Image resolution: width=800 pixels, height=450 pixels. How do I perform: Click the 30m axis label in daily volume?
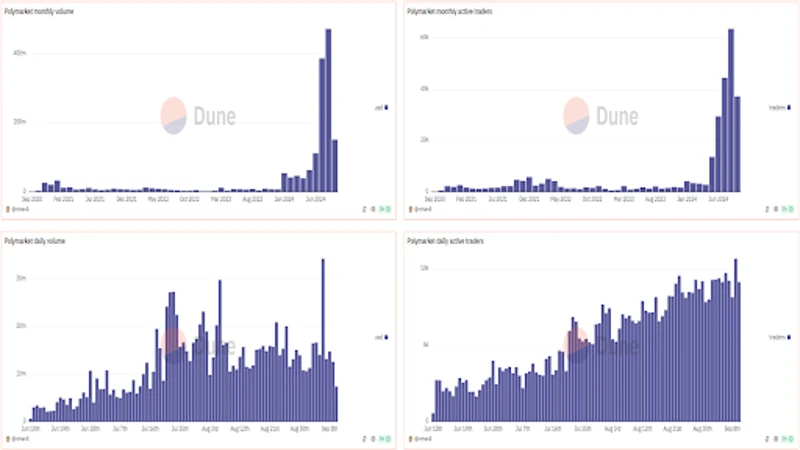point(21,279)
